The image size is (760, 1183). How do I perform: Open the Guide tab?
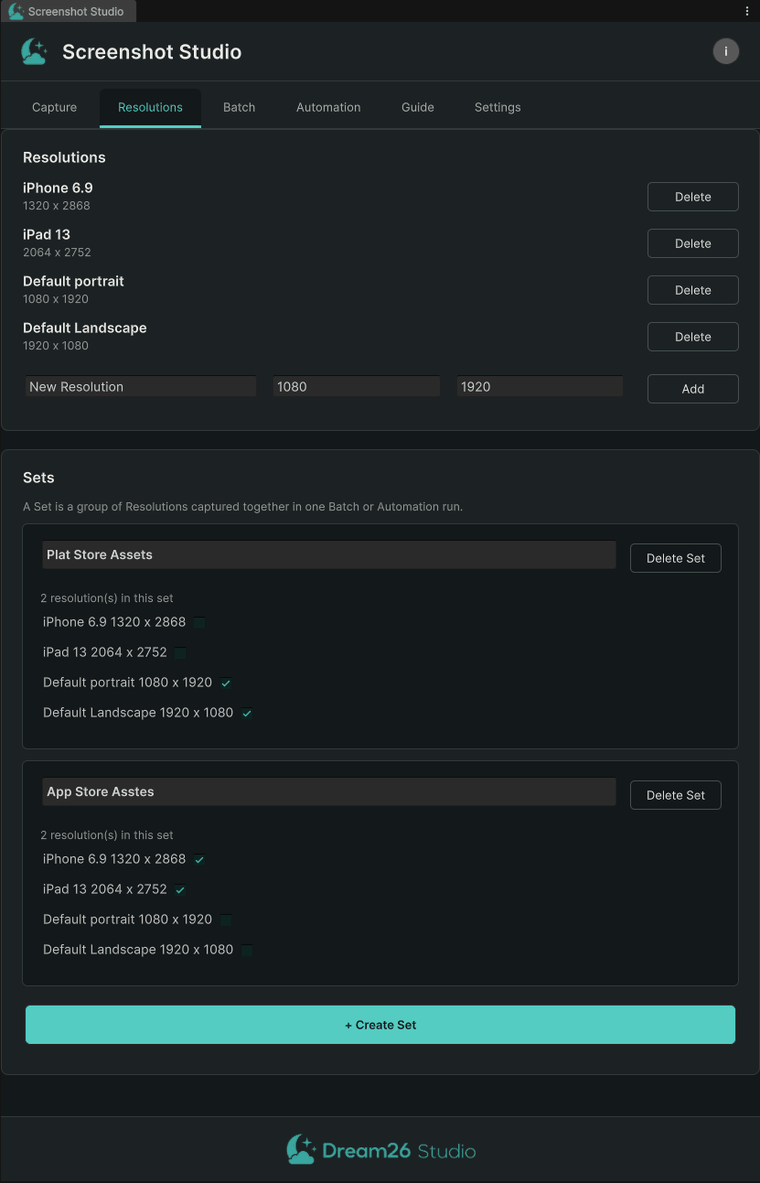pos(417,107)
